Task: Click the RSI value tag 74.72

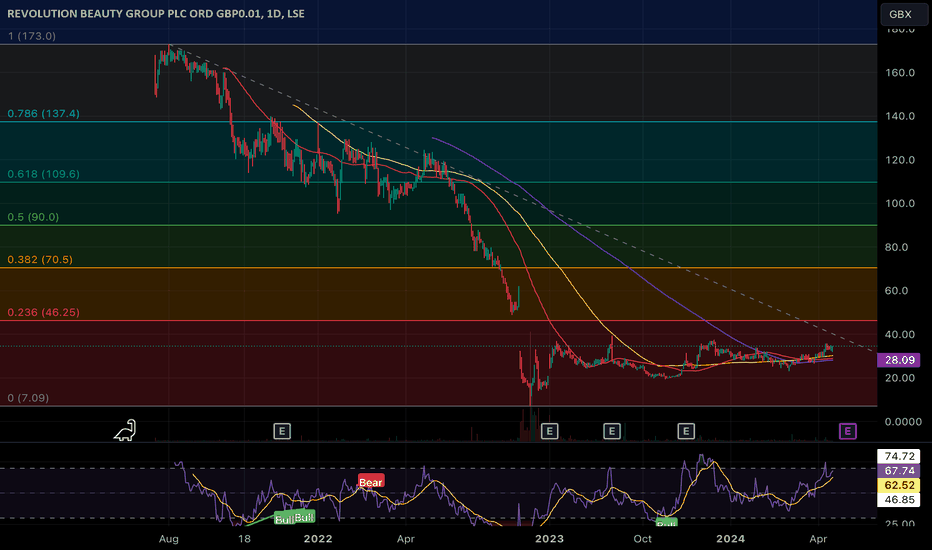Action: tap(899, 456)
